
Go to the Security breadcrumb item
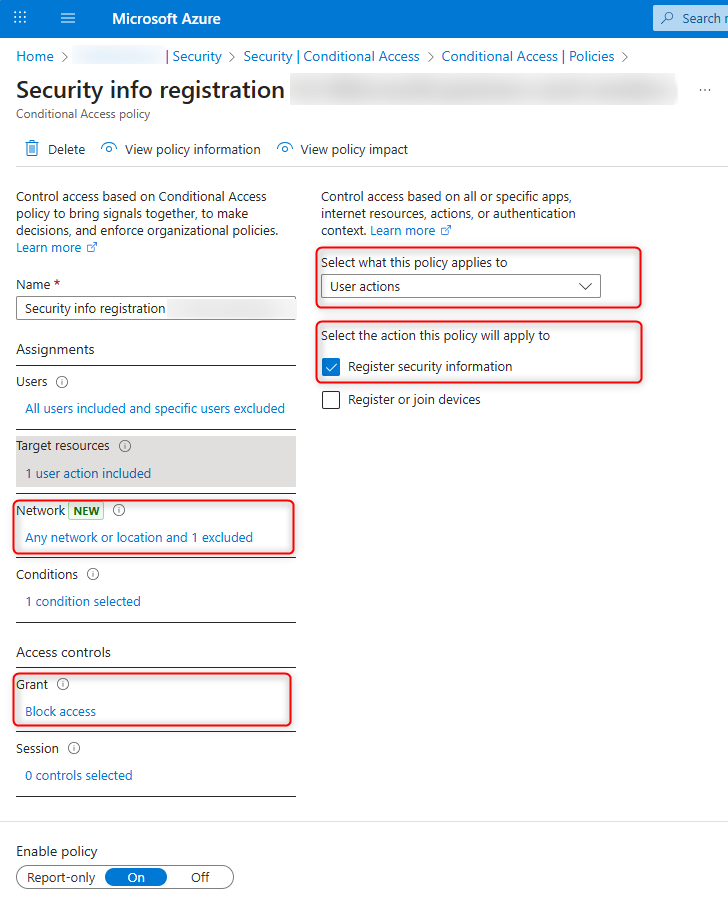197,57
